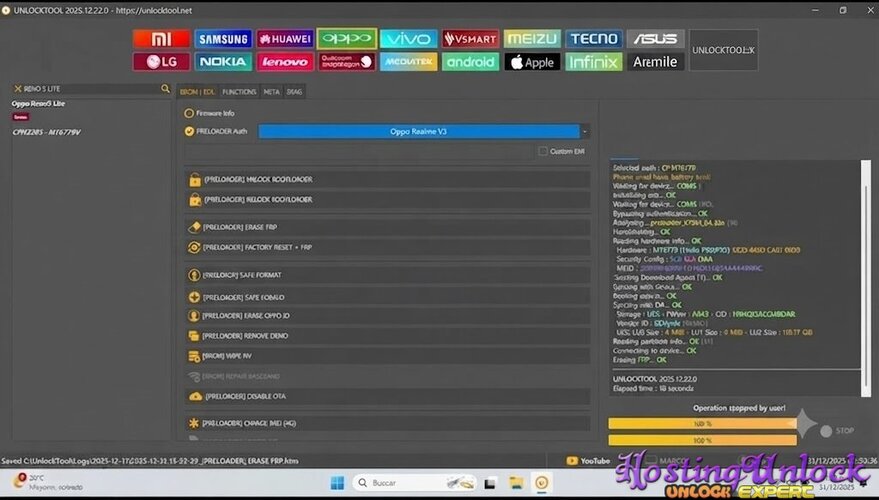The height and width of the screenshot is (500, 879).
Task: Select Oppo Reno5 Lite in the model list
Action: point(38,104)
